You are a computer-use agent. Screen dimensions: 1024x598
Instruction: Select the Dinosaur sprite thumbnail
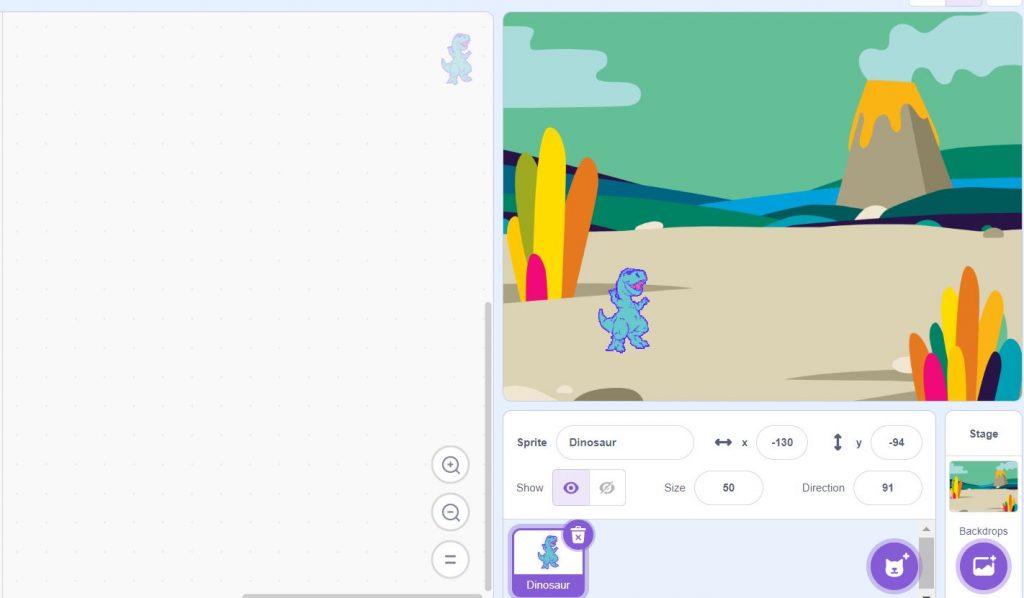(x=548, y=560)
